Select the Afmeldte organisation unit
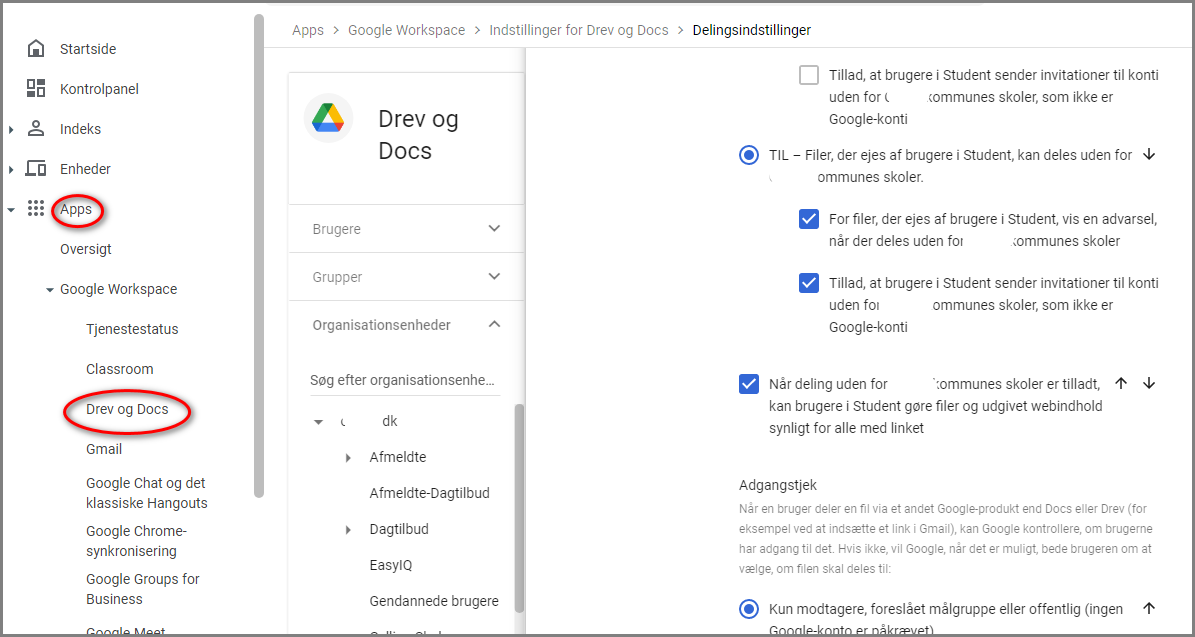The width and height of the screenshot is (1195, 637). coord(398,458)
